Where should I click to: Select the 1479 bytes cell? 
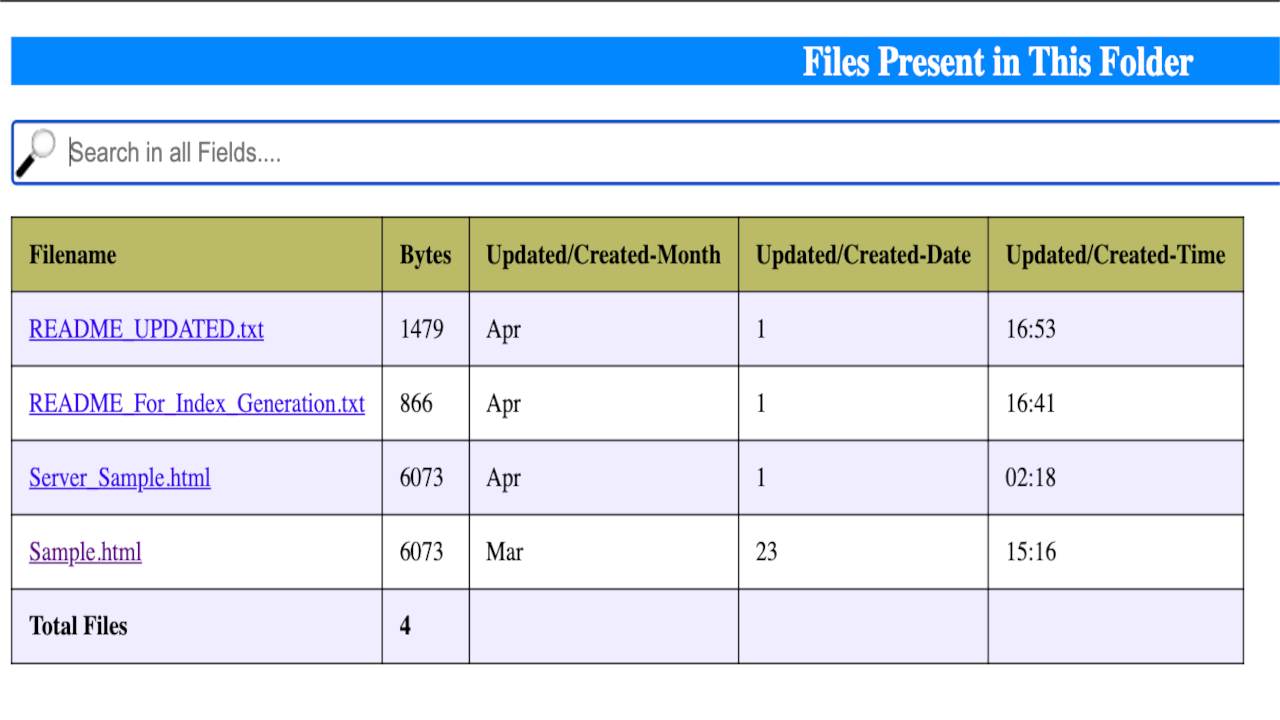(x=426, y=329)
